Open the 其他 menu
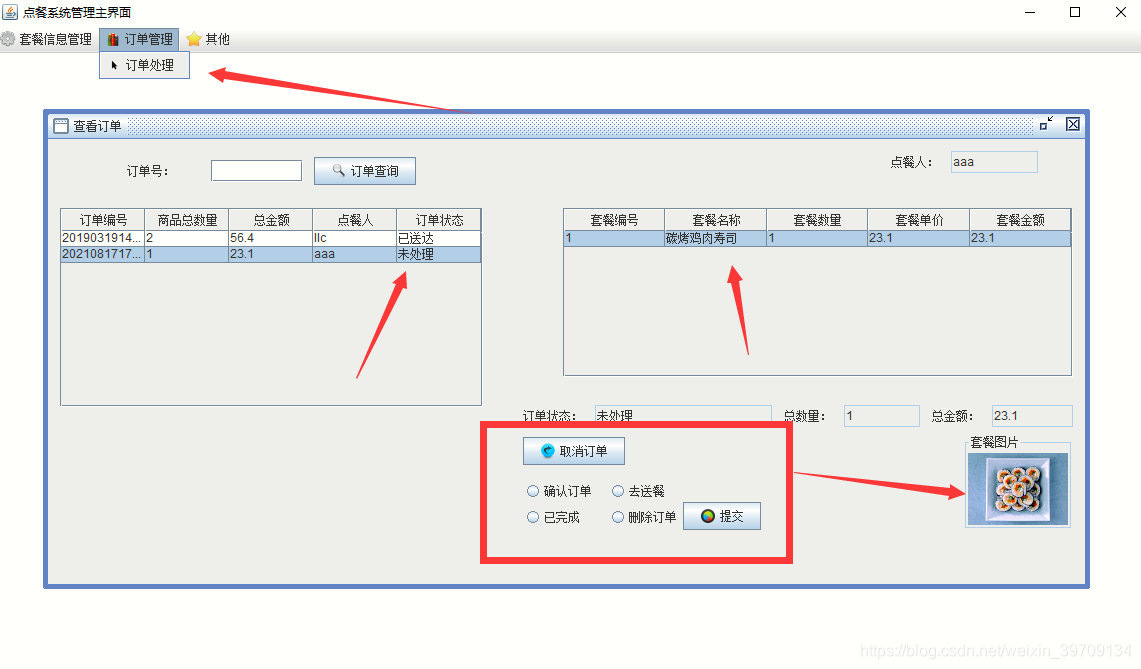Viewport: 1141px width, 669px height. (x=208, y=39)
